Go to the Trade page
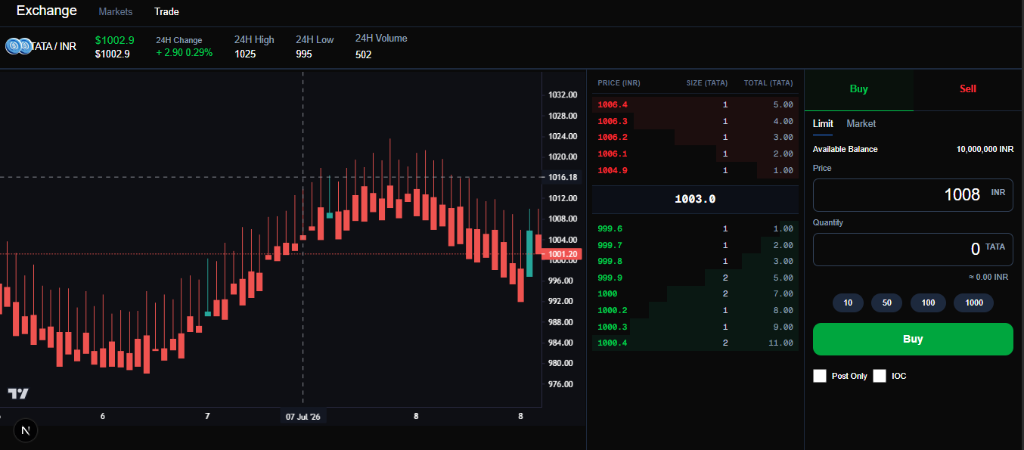 [x=167, y=12]
